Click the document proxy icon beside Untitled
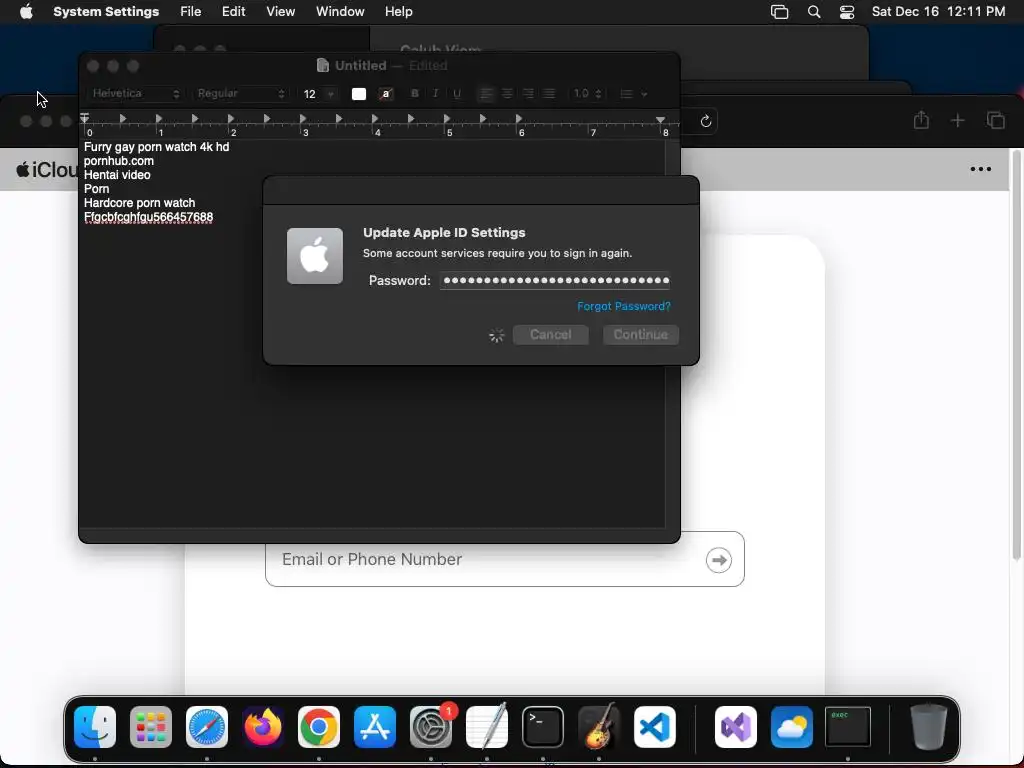Image resolution: width=1024 pixels, height=768 pixels. tap(323, 65)
